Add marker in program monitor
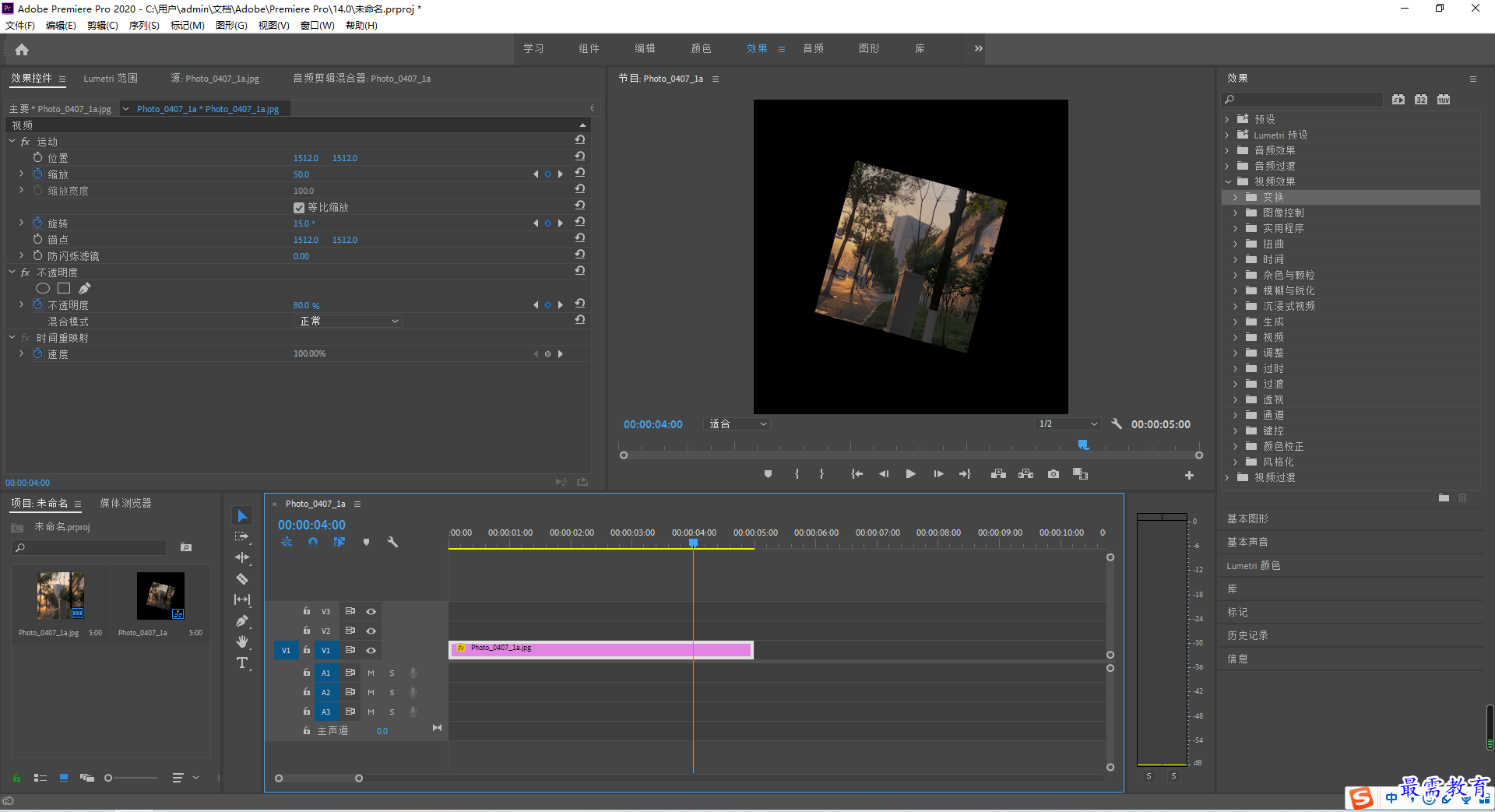 pyautogui.click(x=768, y=474)
